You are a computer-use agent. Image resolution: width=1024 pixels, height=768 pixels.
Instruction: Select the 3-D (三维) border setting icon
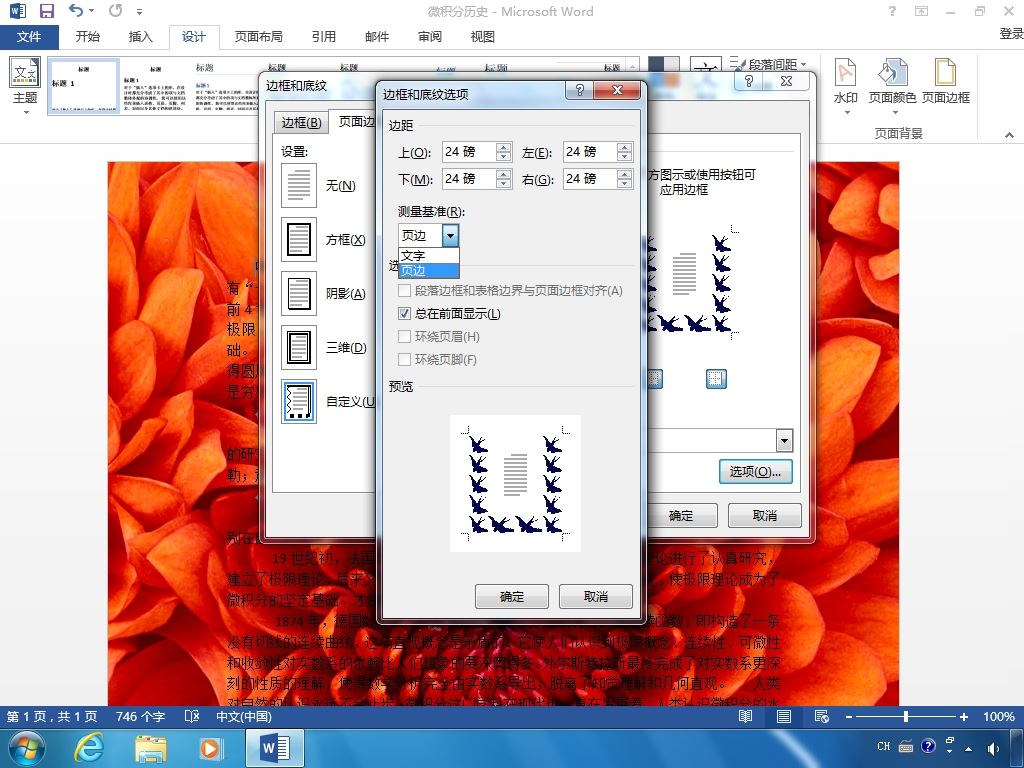point(299,347)
